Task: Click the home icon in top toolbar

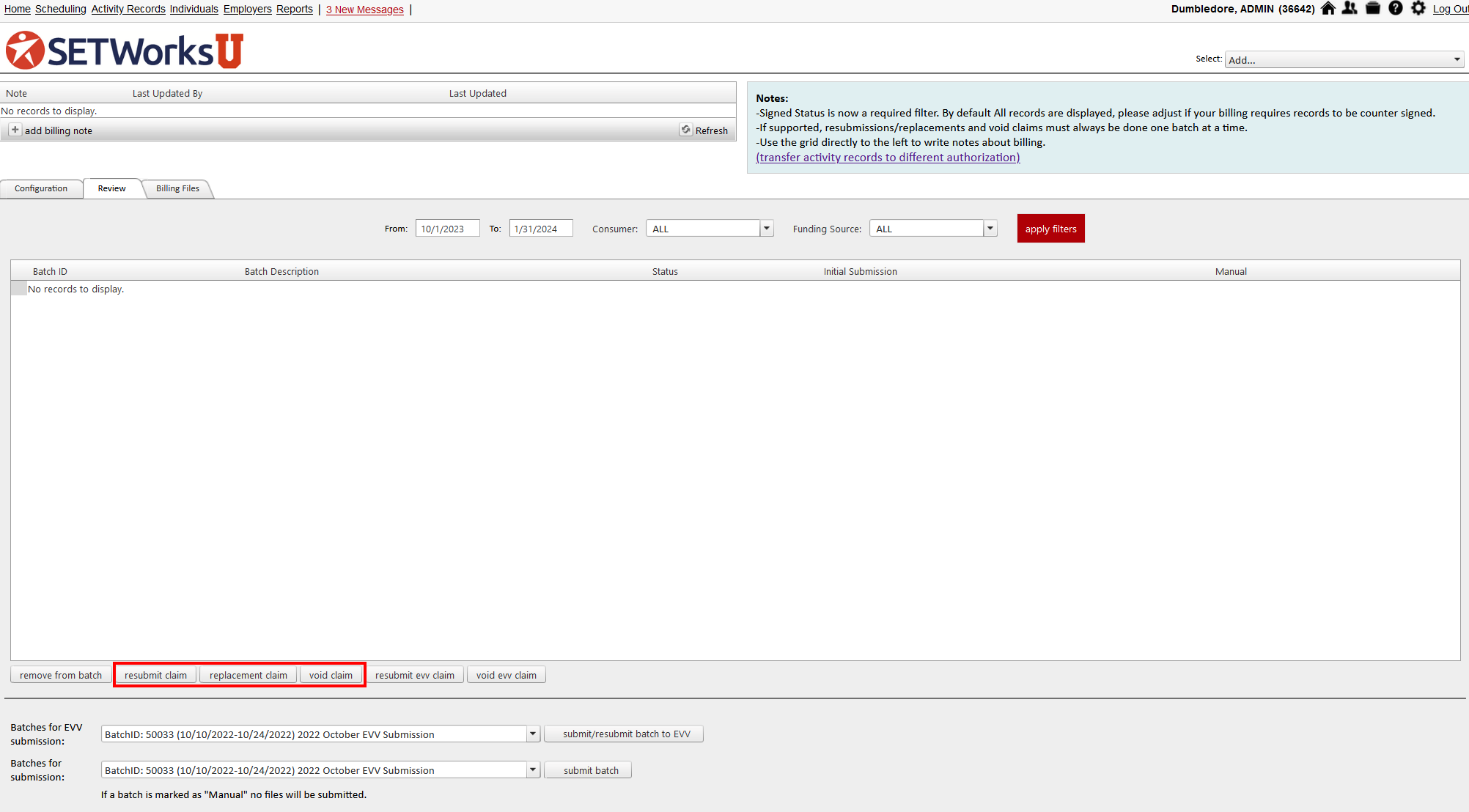Action: 1328,9
